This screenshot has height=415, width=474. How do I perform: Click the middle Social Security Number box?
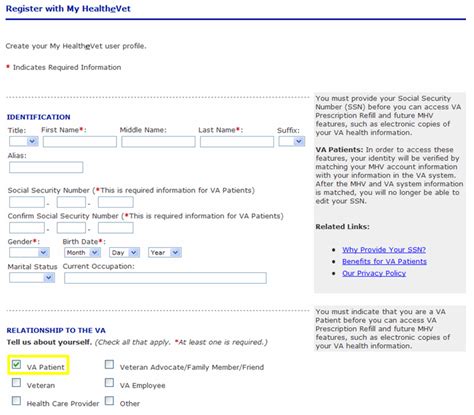pyautogui.click(x=71, y=202)
